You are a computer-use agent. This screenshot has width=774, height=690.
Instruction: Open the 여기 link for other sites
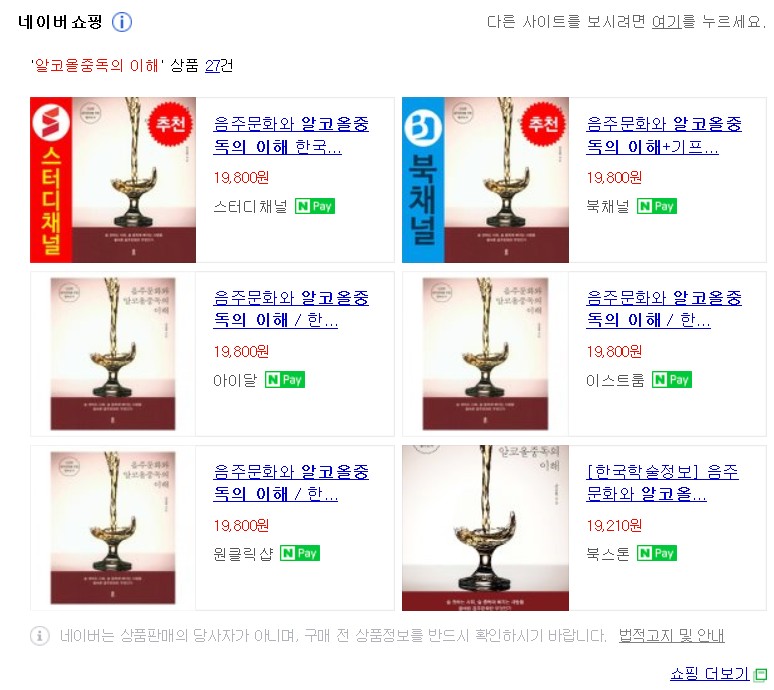[x=666, y=22]
